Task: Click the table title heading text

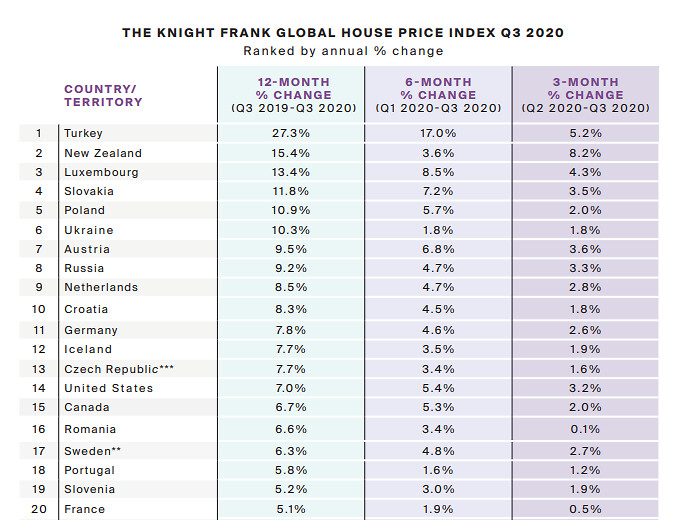Action: (343, 33)
